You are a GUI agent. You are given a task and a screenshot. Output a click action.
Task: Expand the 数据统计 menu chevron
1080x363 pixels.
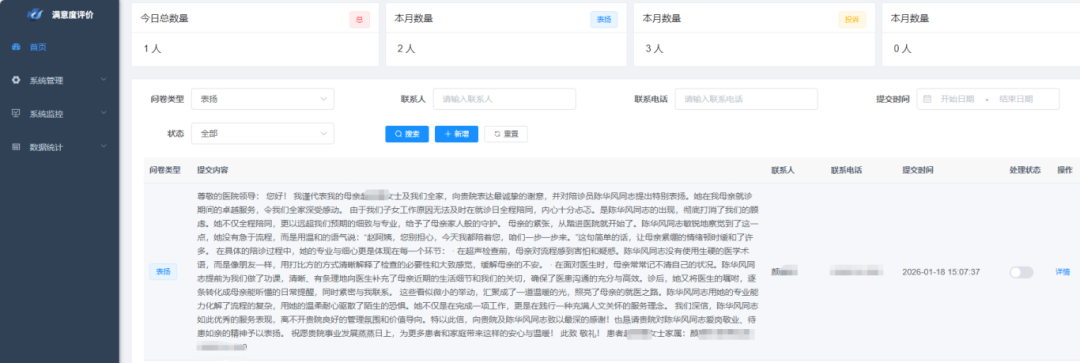pyautogui.click(x=104, y=147)
